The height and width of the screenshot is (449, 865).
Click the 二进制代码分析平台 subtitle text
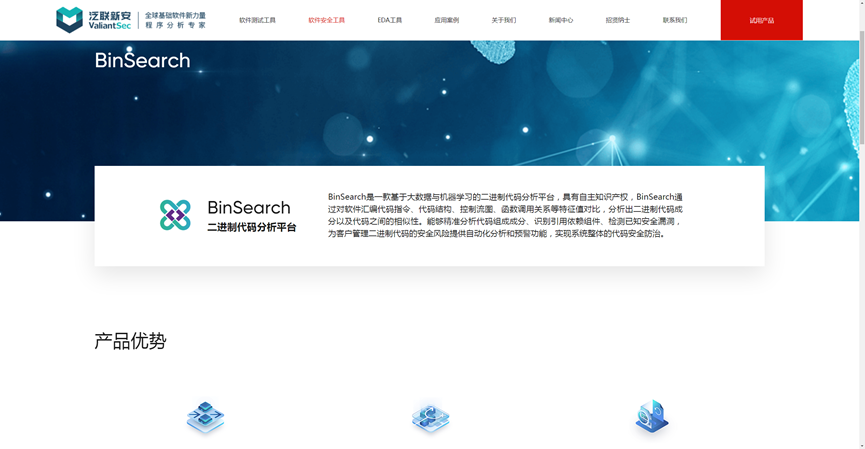pos(251,228)
